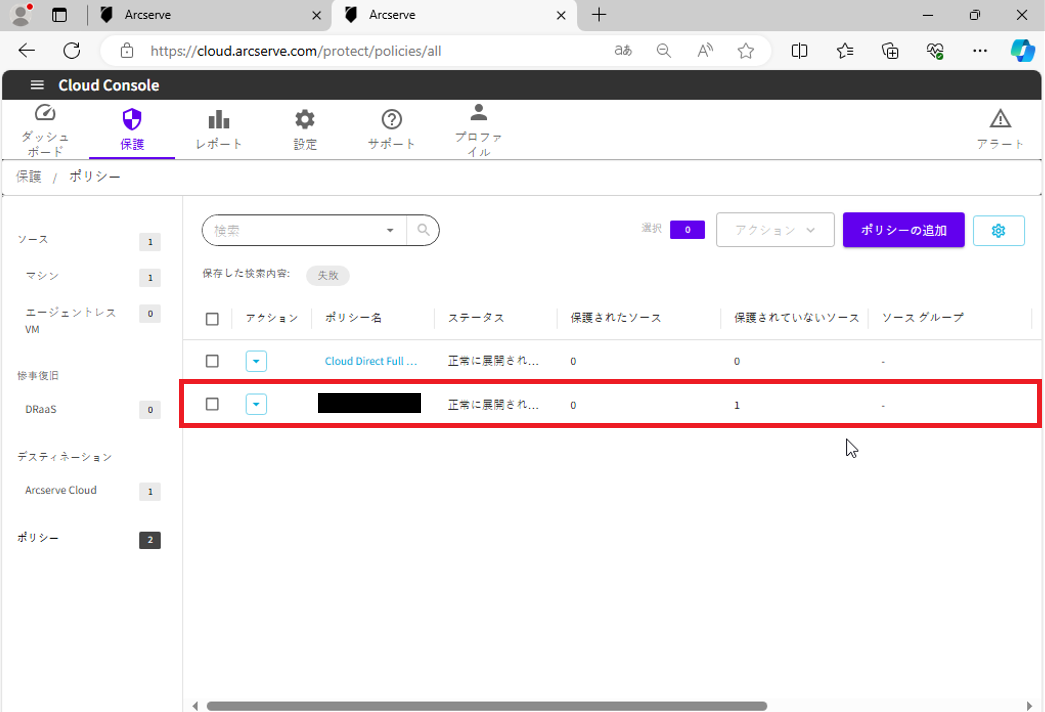The width and height of the screenshot is (1045, 712).
Task: Open the Alerts (アラート) warning triangle icon
Action: [1000, 119]
